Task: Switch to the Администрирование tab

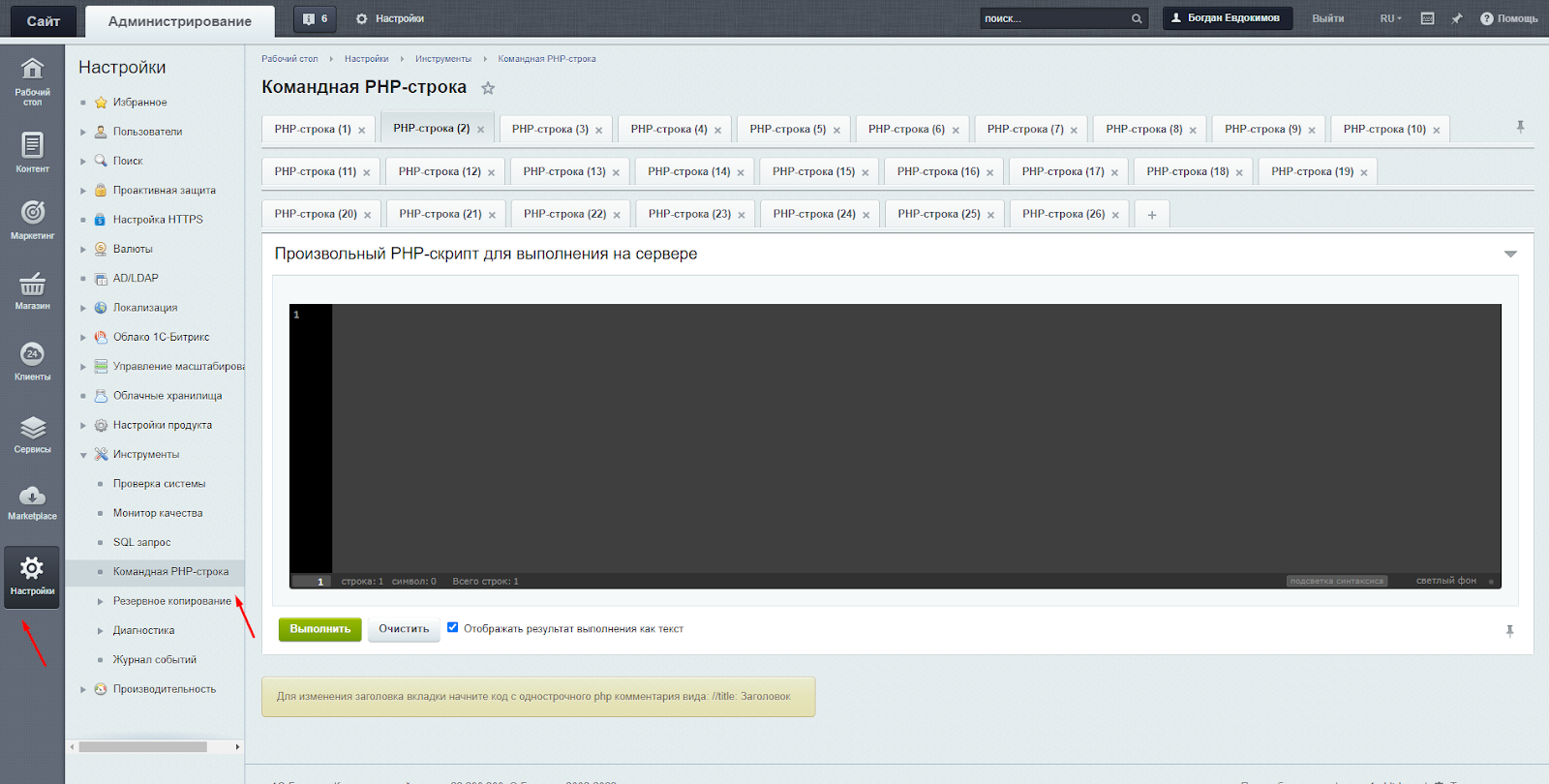Action: click(x=180, y=21)
